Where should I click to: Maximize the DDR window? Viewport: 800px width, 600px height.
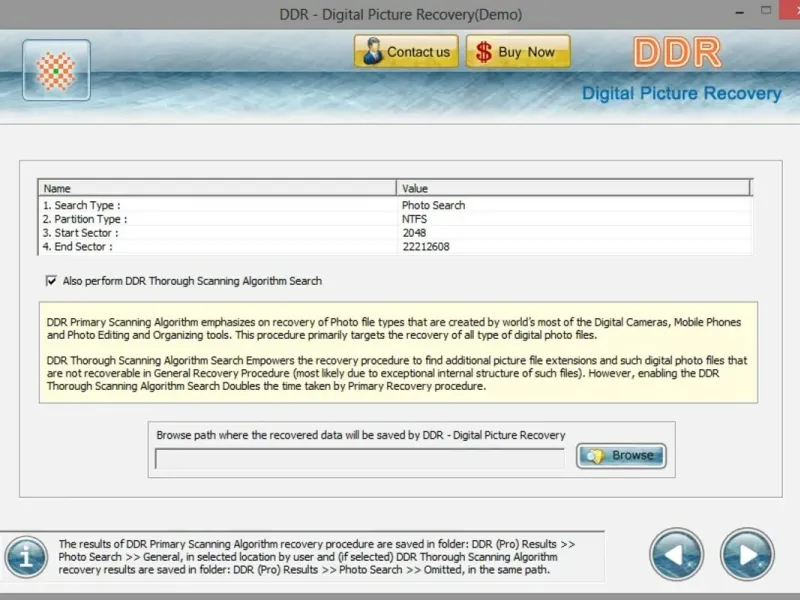click(x=766, y=10)
